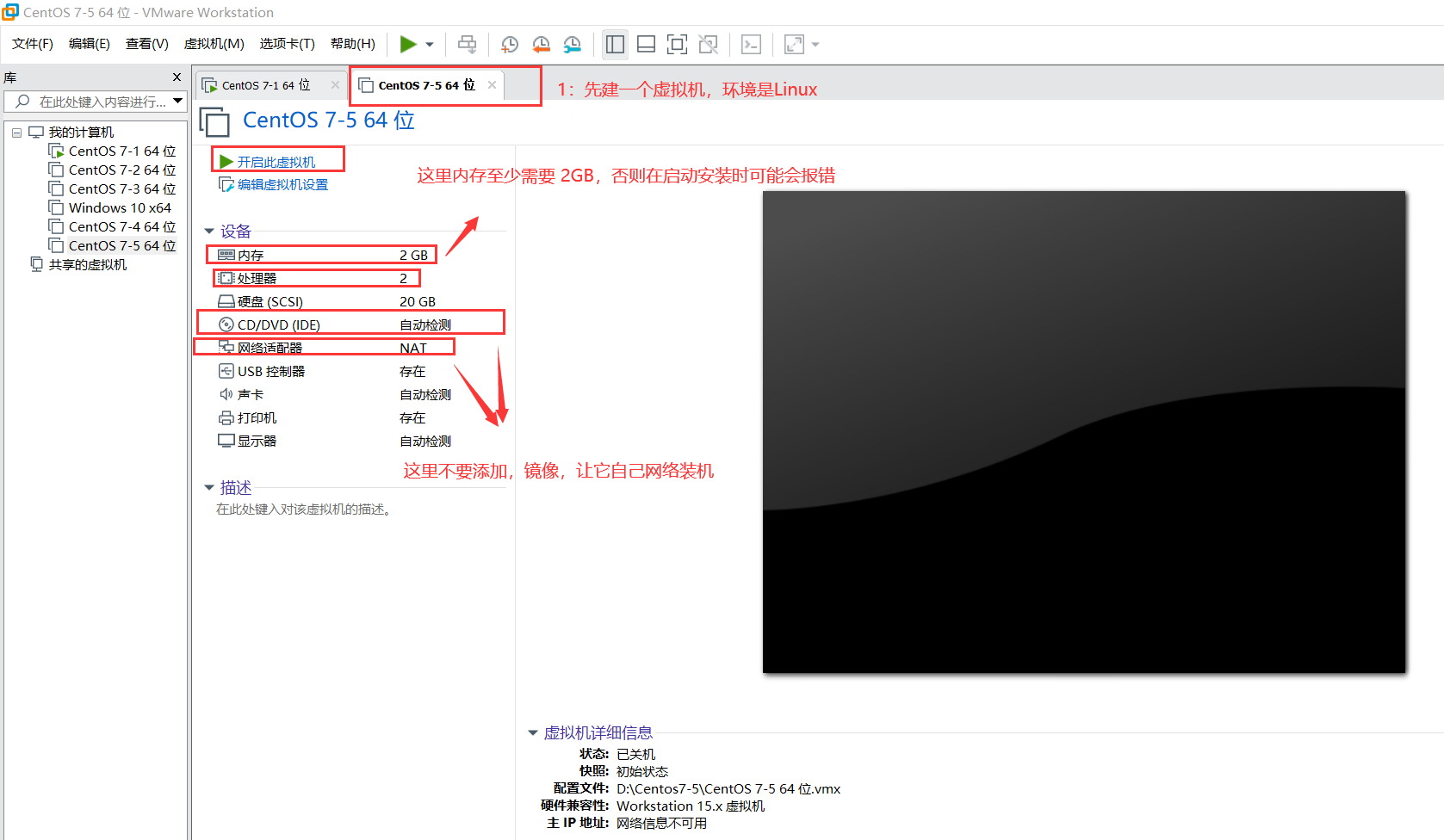Screen dimensions: 1444x840
Task: Click the NAT network value
Action: coord(413,349)
